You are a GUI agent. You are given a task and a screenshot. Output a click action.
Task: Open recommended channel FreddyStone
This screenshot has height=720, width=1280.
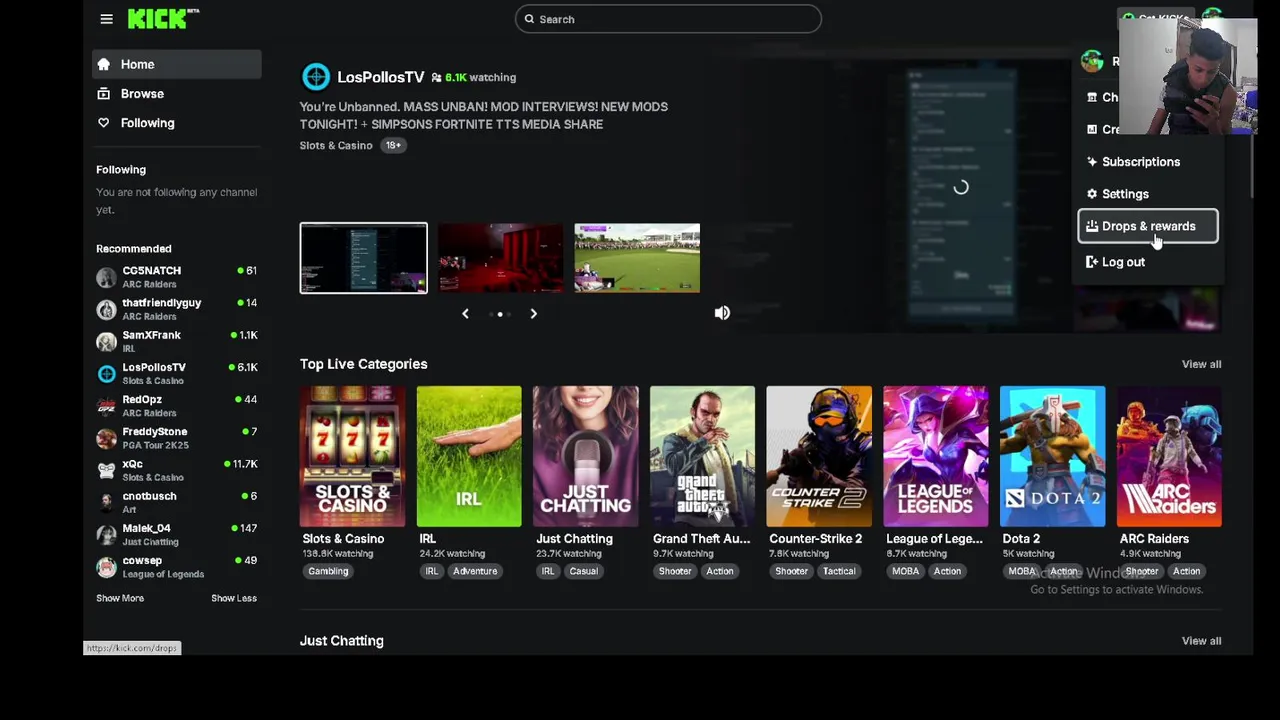click(177, 438)
